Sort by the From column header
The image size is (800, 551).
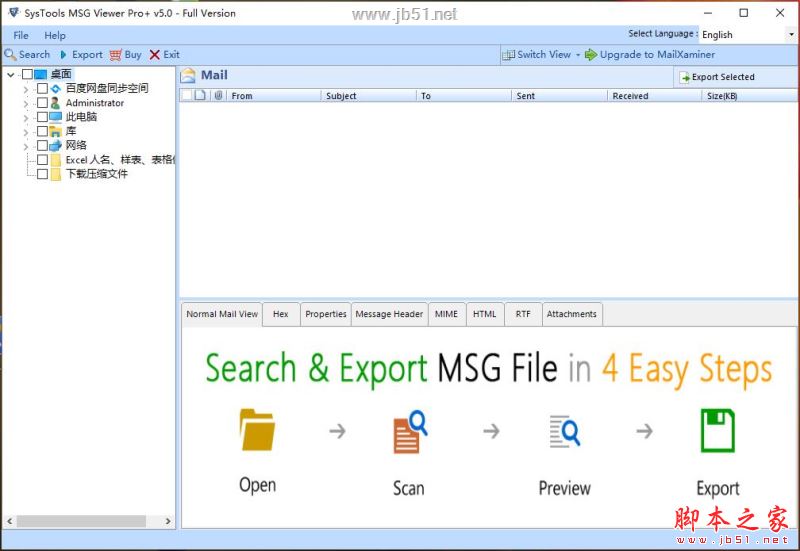pos(274,95)
